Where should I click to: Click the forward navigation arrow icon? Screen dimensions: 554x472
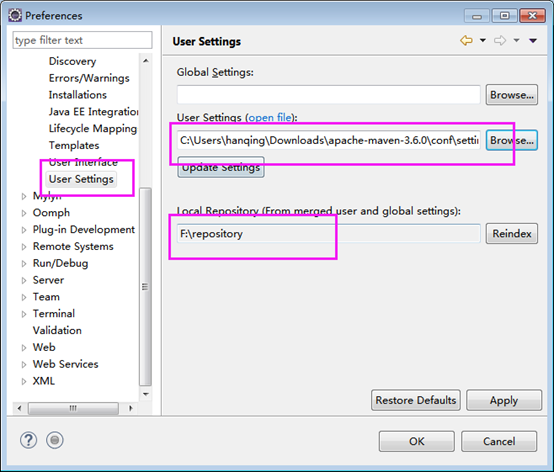[x=500, y=41]
